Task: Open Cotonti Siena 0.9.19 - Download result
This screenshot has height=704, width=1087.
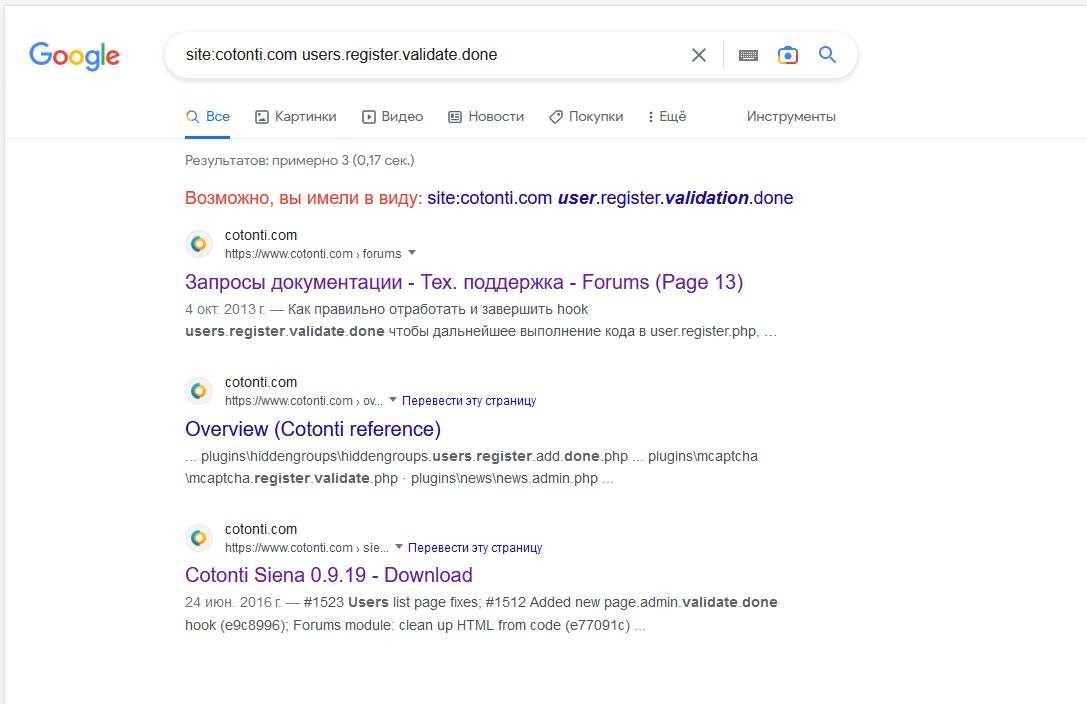Action: [329, 575]
